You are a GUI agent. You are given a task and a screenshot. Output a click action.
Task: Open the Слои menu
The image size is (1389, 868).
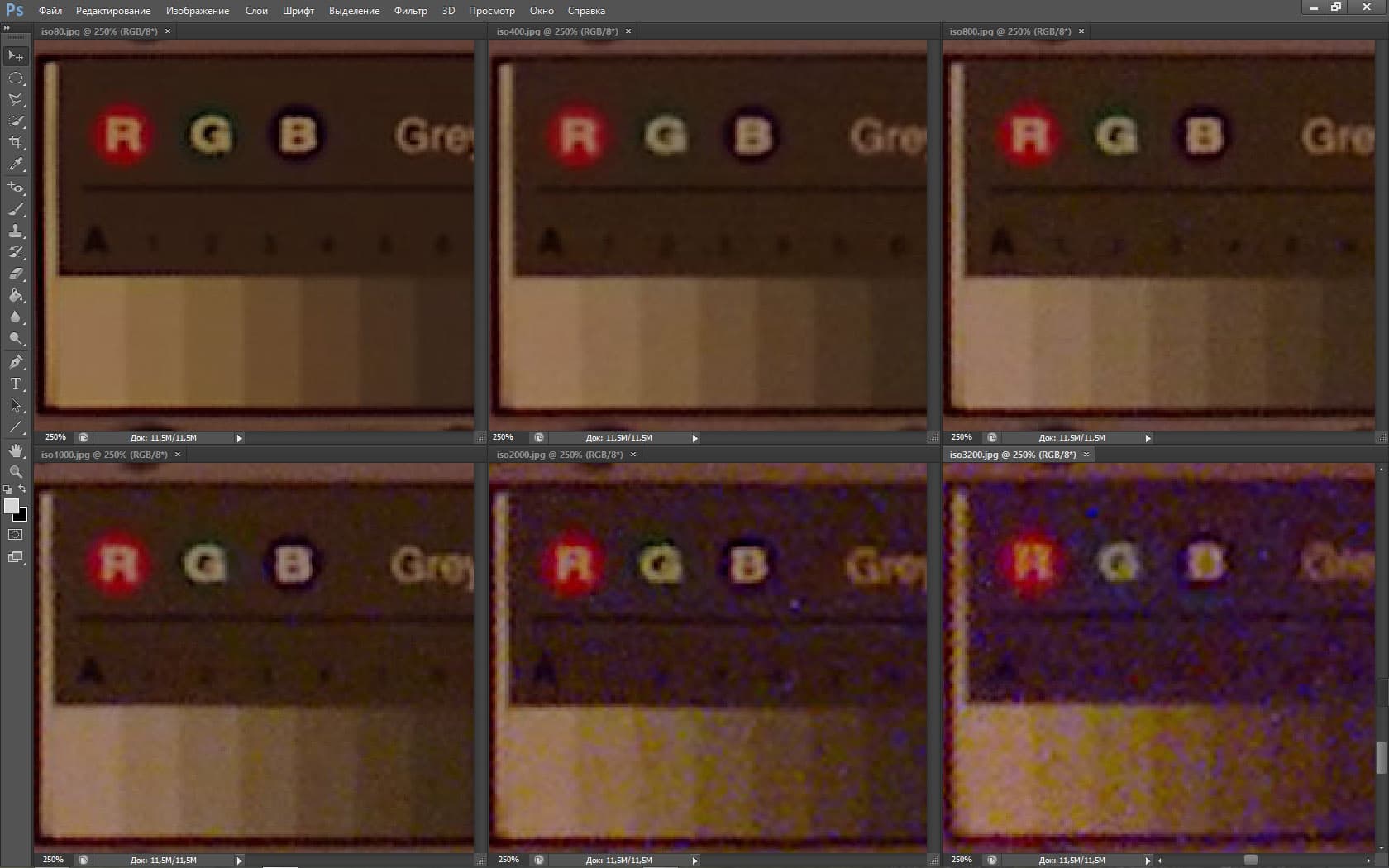coord(256,11)
